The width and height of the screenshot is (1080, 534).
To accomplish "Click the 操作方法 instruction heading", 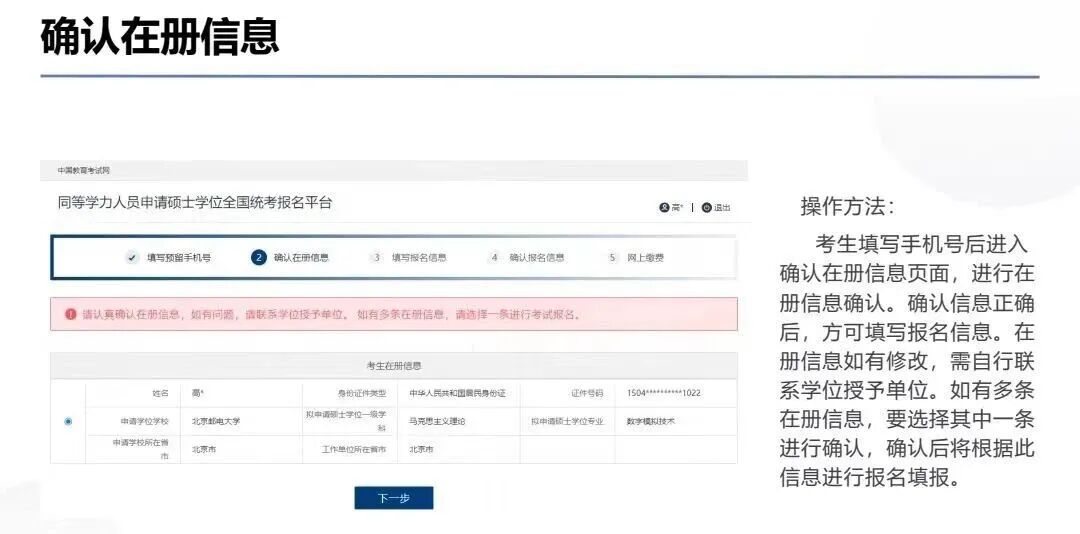I will (x=848, y=206).
